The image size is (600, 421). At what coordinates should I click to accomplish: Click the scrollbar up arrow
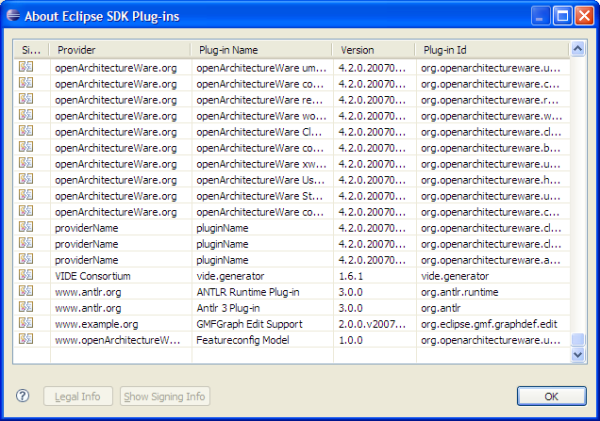pyautogui.click(x=578, y=49)
